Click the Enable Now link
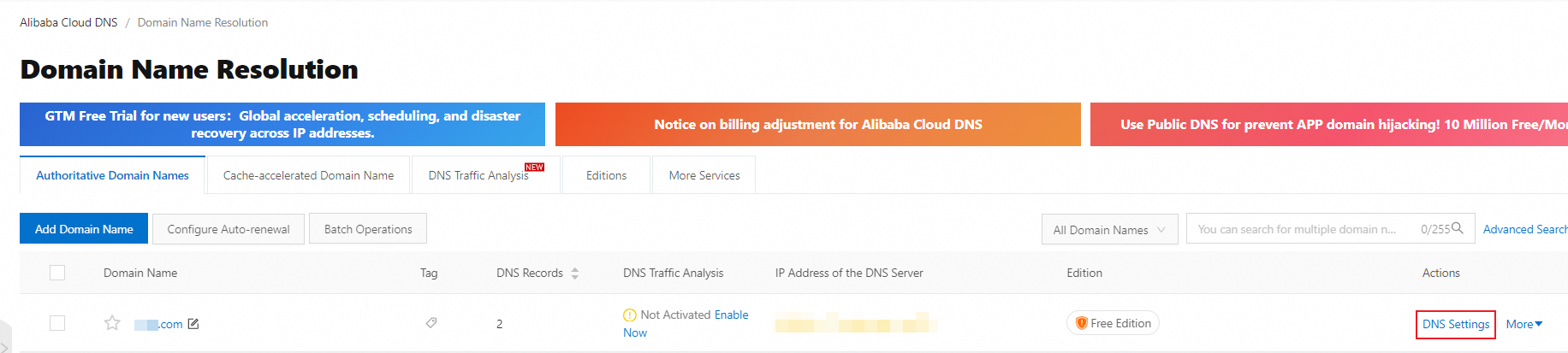Screen dimensions: 1568x353 click(731, 315)
